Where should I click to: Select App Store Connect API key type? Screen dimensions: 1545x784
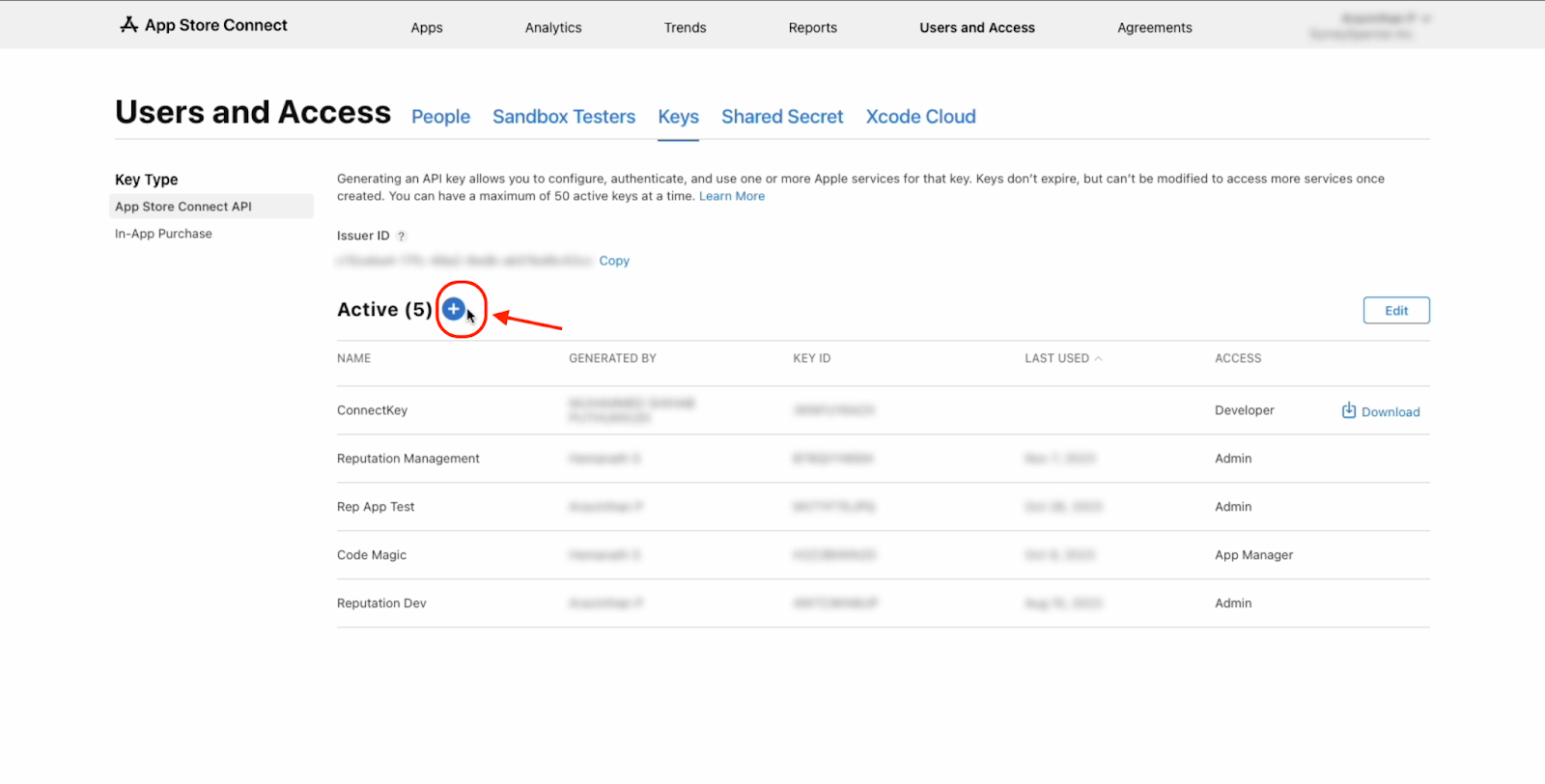[x=183, y=207]
